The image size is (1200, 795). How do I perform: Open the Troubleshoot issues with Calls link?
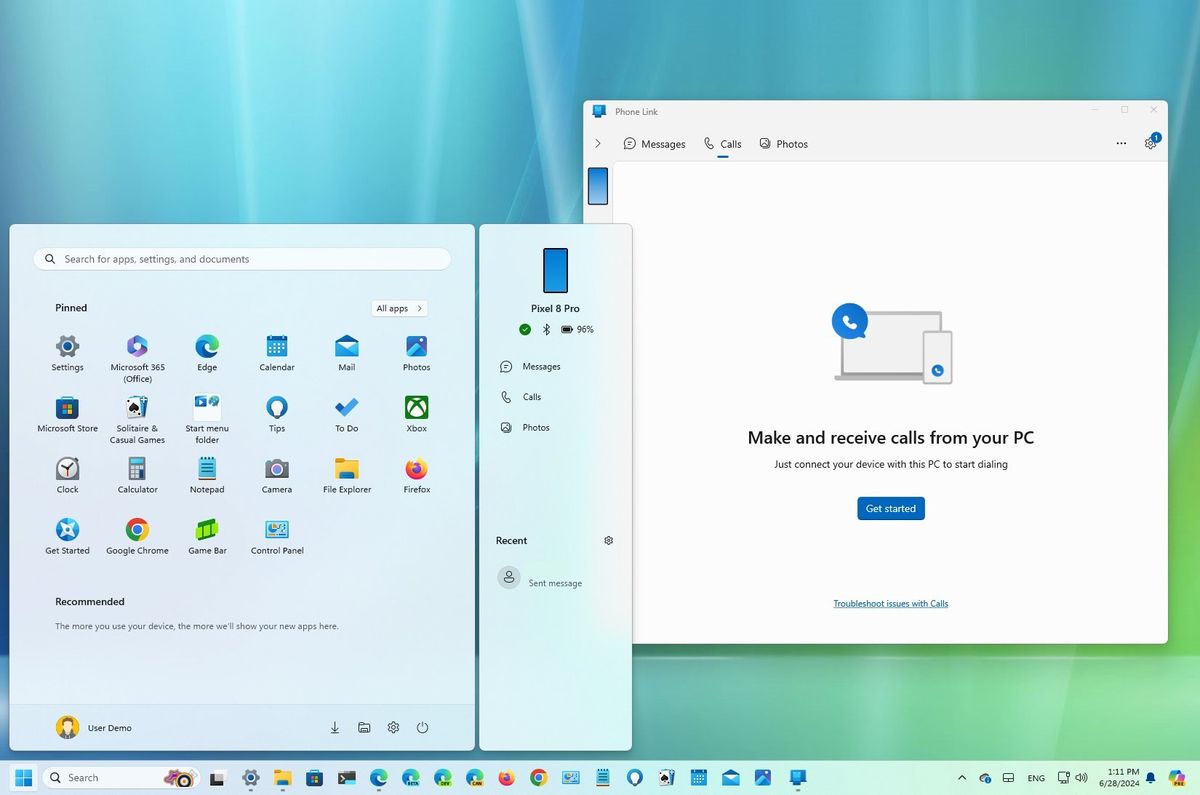890,603
